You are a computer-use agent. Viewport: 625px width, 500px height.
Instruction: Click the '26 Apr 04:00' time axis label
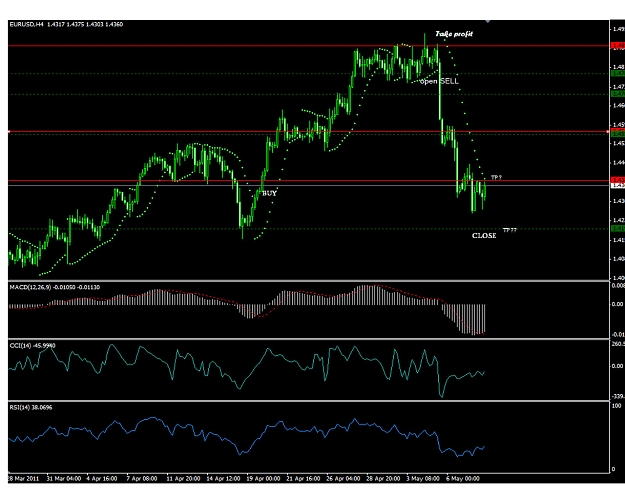pos(343,478)
